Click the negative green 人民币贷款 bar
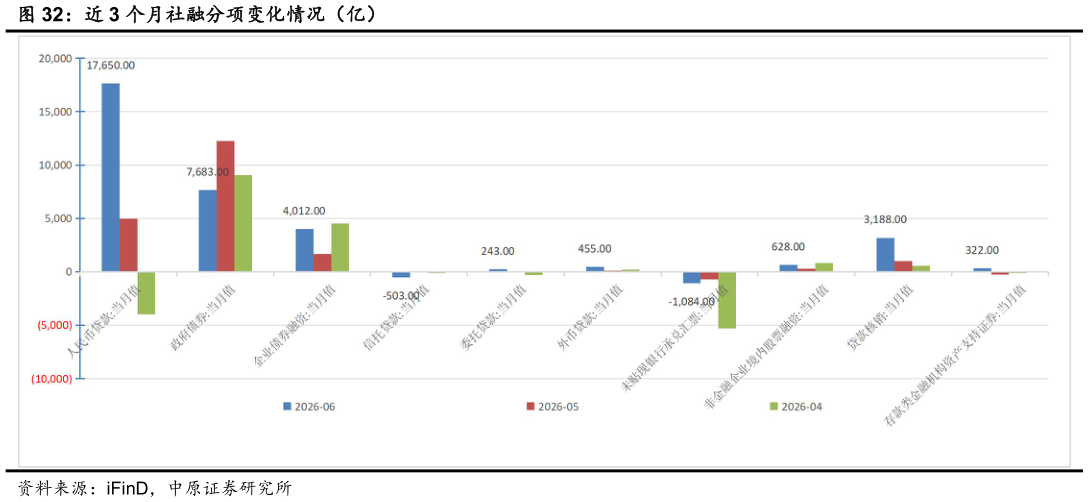This screenshot has height=502, width=1088. [x=146, y=293]
